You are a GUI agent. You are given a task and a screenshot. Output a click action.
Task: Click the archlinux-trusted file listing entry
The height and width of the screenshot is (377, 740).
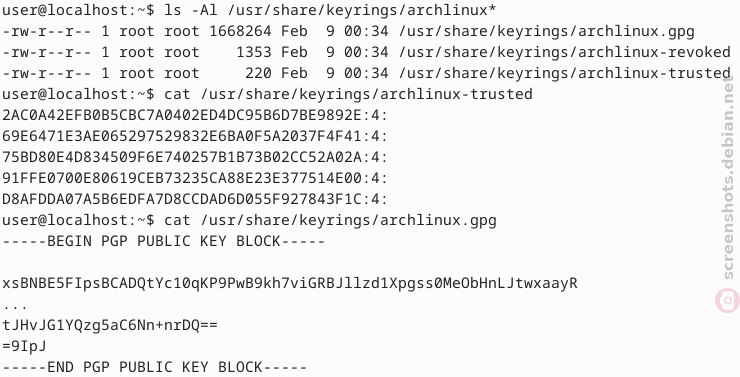coord(366,73)
